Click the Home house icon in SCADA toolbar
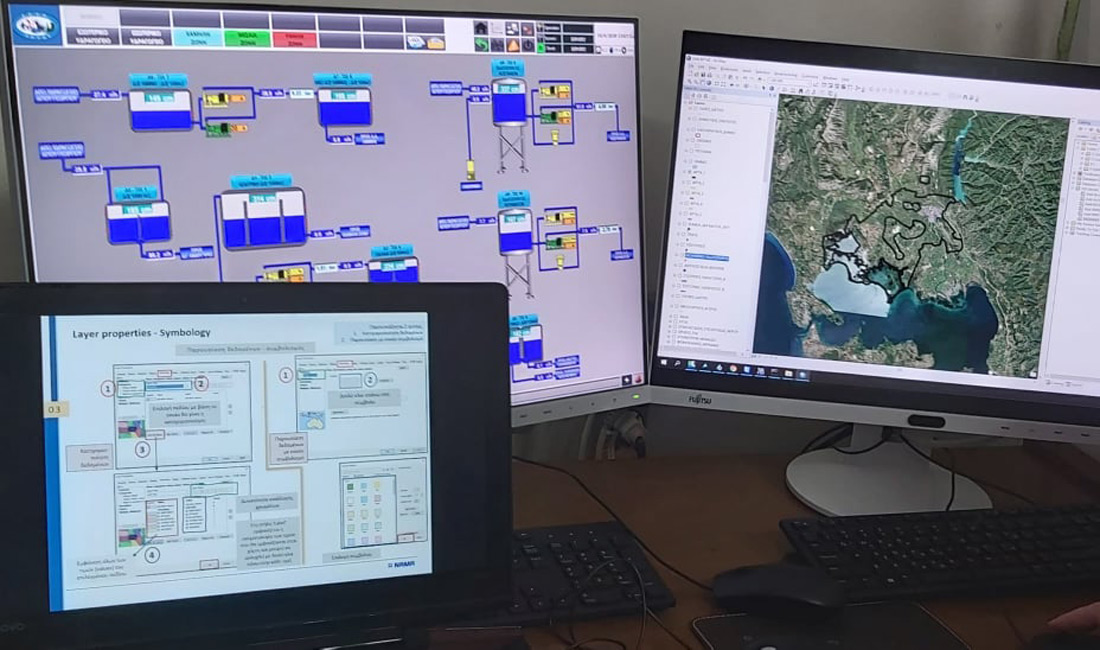This screenshot has height=650, width=1100. click(x=481, y=28)
